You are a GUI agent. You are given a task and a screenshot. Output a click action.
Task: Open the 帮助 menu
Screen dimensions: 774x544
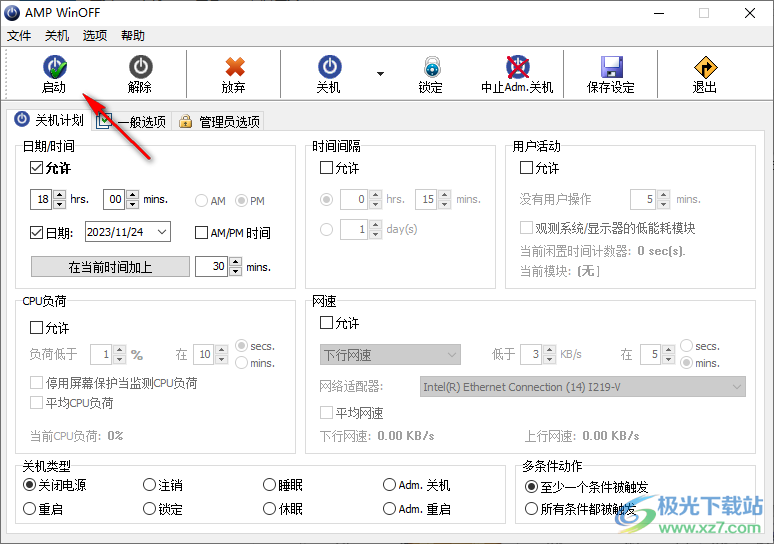[x=133, y=36]
